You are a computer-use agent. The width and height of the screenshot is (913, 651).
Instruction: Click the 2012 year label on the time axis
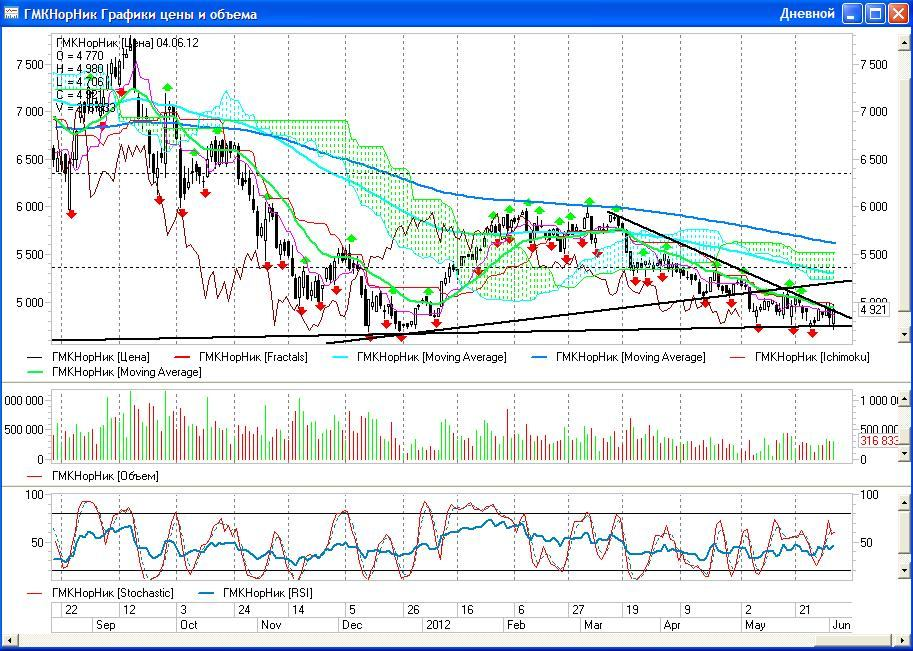pyautogui.click(x=438, y=625)
